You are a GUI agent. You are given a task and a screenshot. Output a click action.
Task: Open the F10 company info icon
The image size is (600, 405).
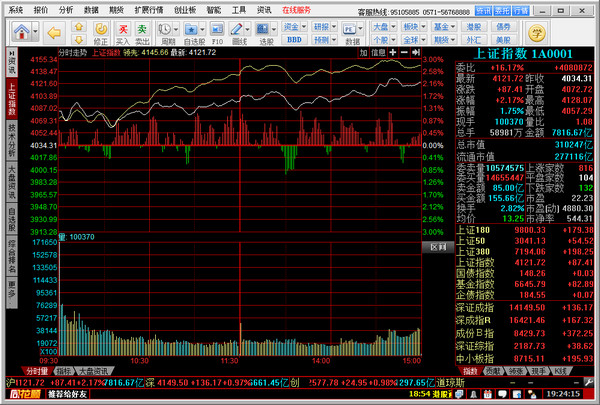[217, 29]
